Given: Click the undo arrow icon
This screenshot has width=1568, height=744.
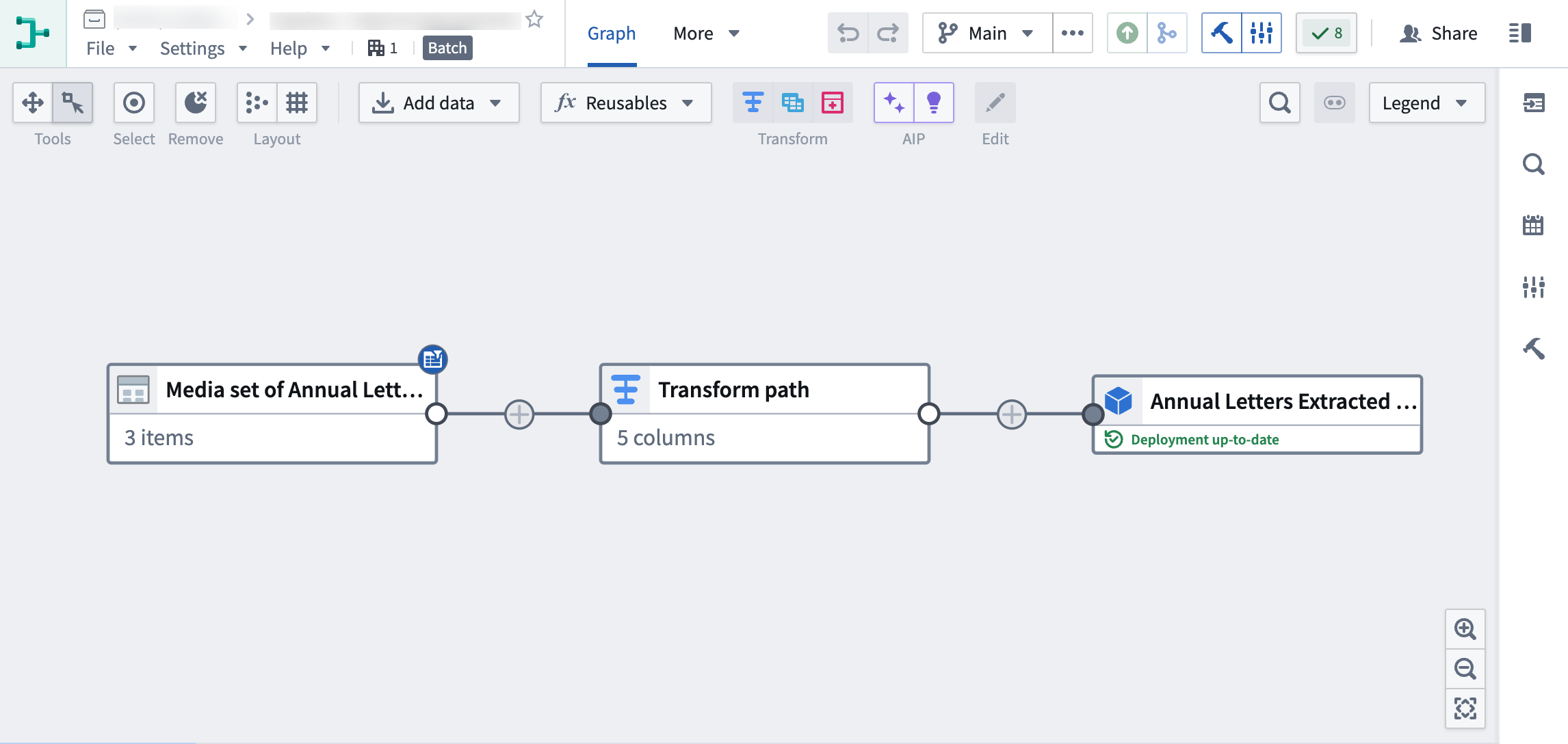Looking at the screenshot, I should (x=847, y=33).
